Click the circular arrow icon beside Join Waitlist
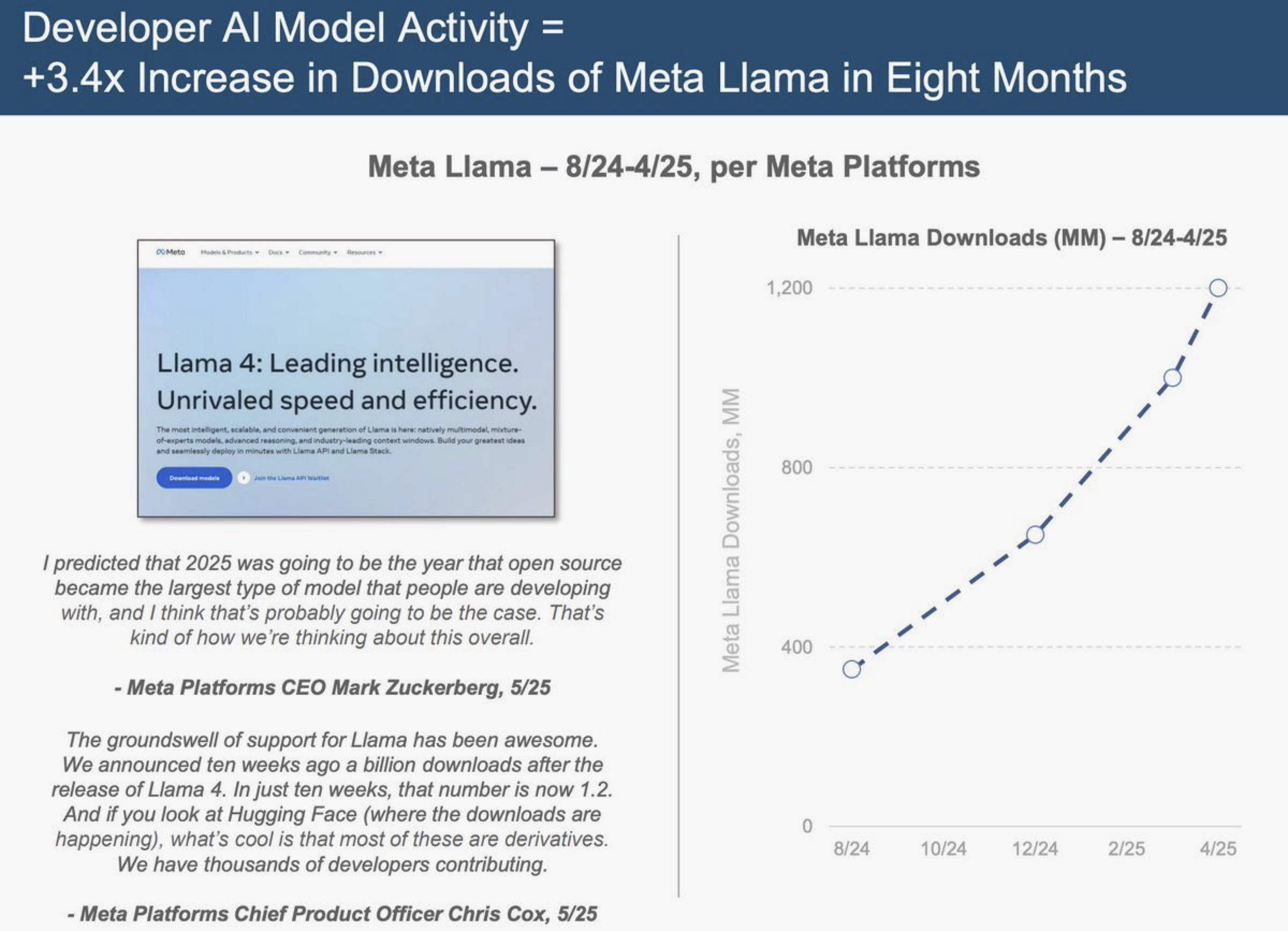 tap(244, 478)
